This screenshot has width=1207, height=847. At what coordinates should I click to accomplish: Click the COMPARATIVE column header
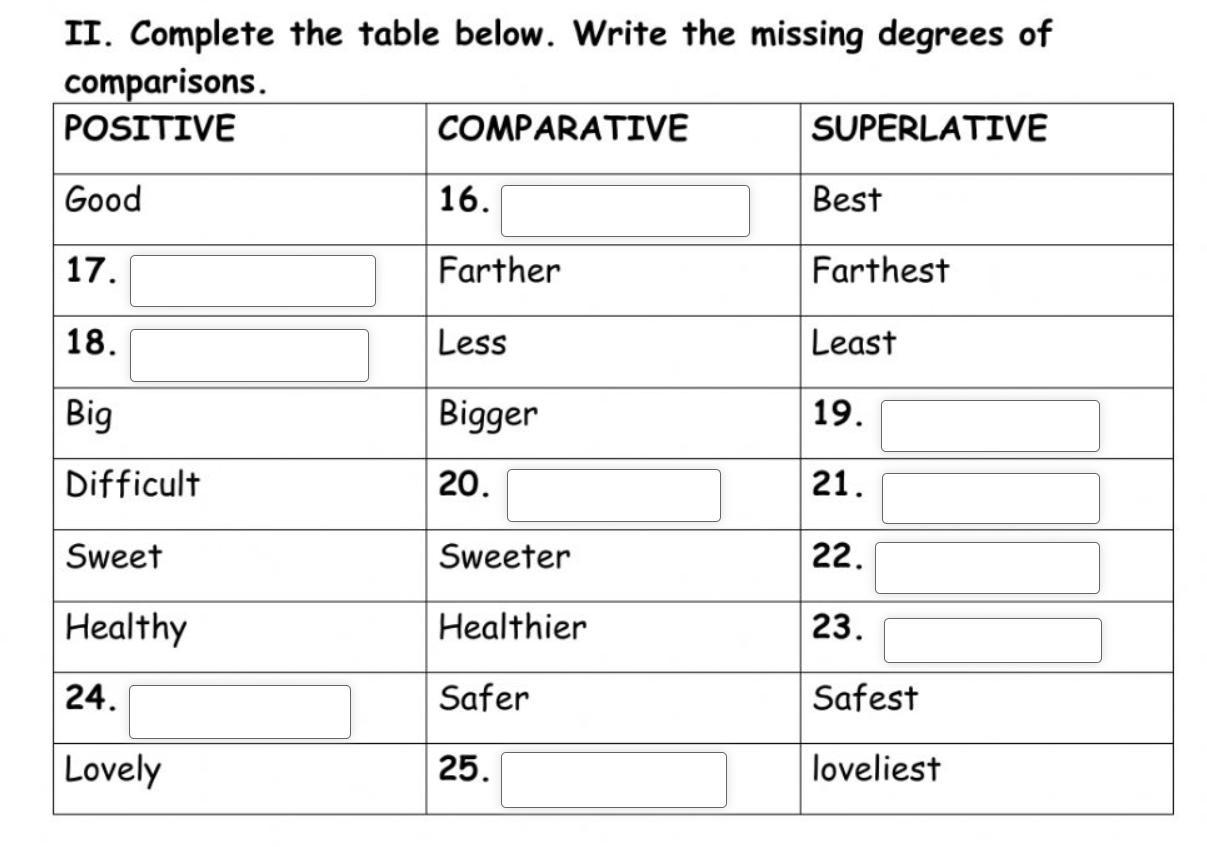563,129
